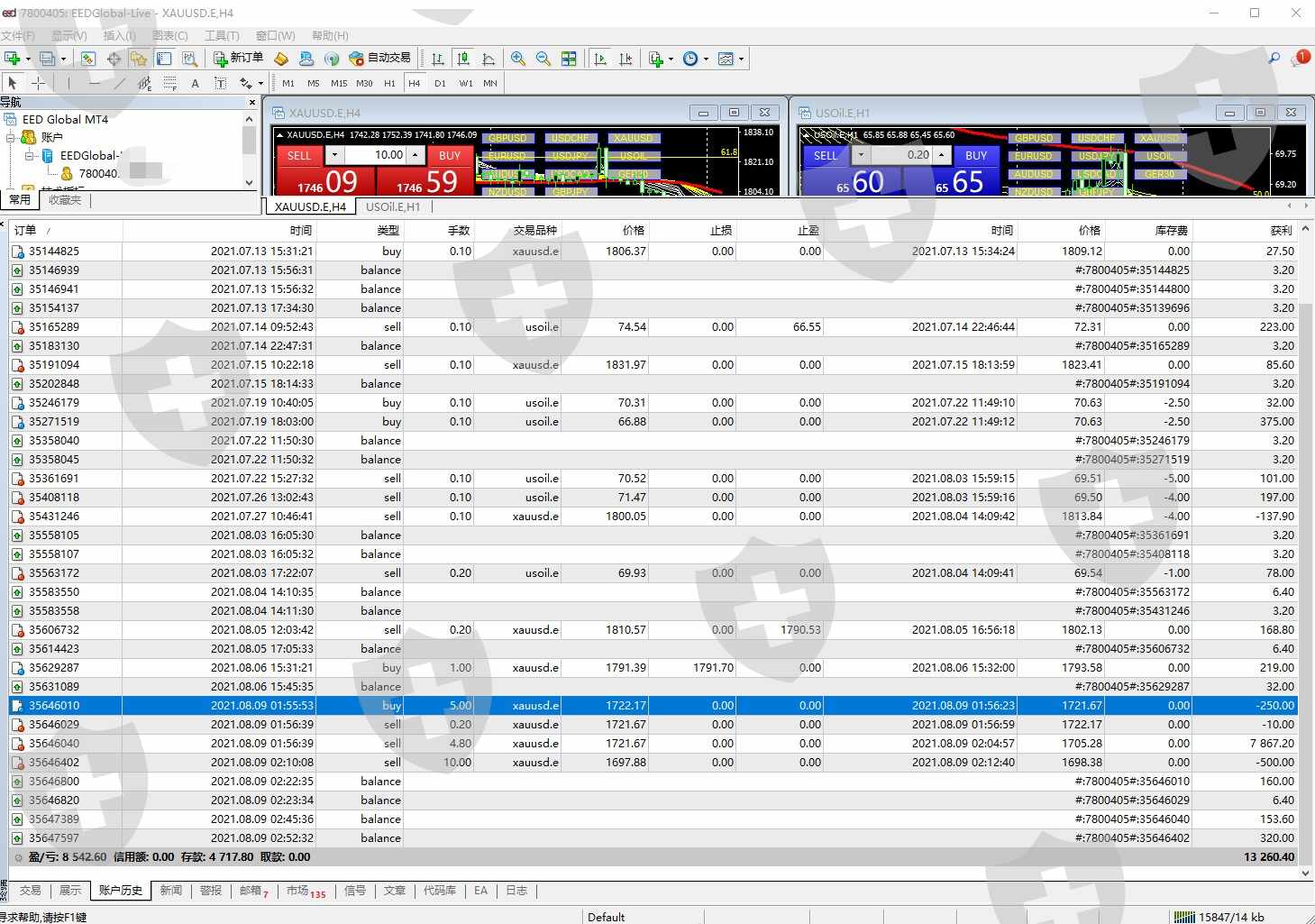Click the red XAUUSD SELL button
The image size is (1315, 924).
click(299, 156)
